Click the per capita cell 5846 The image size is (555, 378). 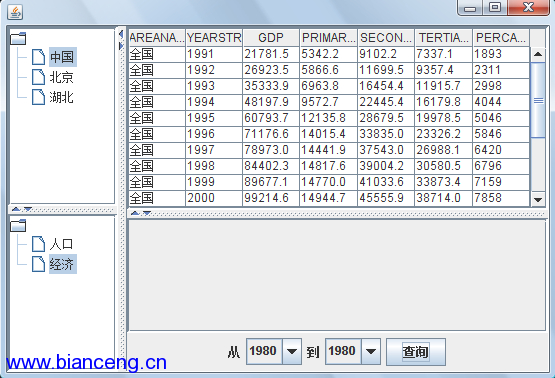point(501,134)
